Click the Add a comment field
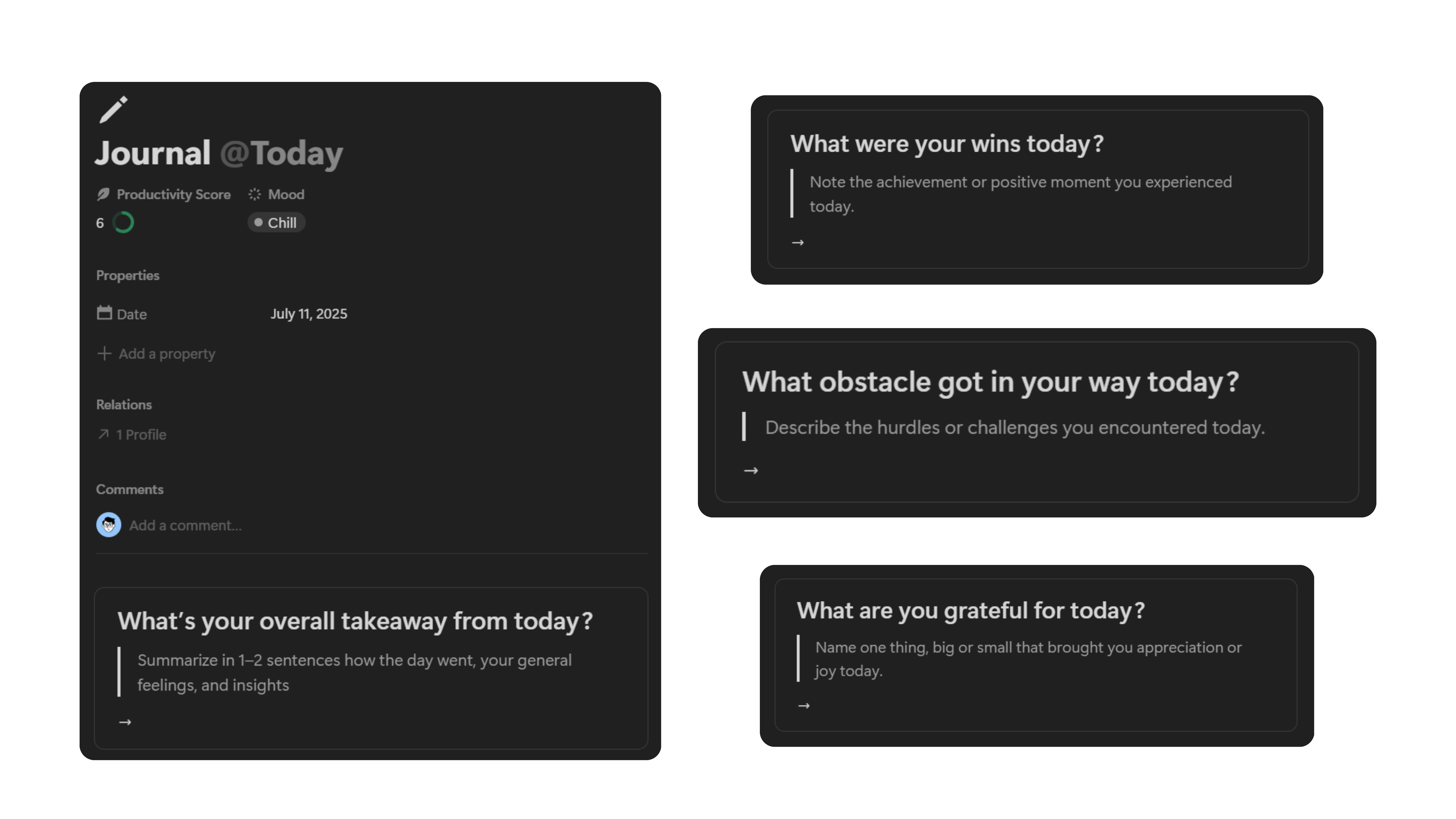 pos(185,526)
